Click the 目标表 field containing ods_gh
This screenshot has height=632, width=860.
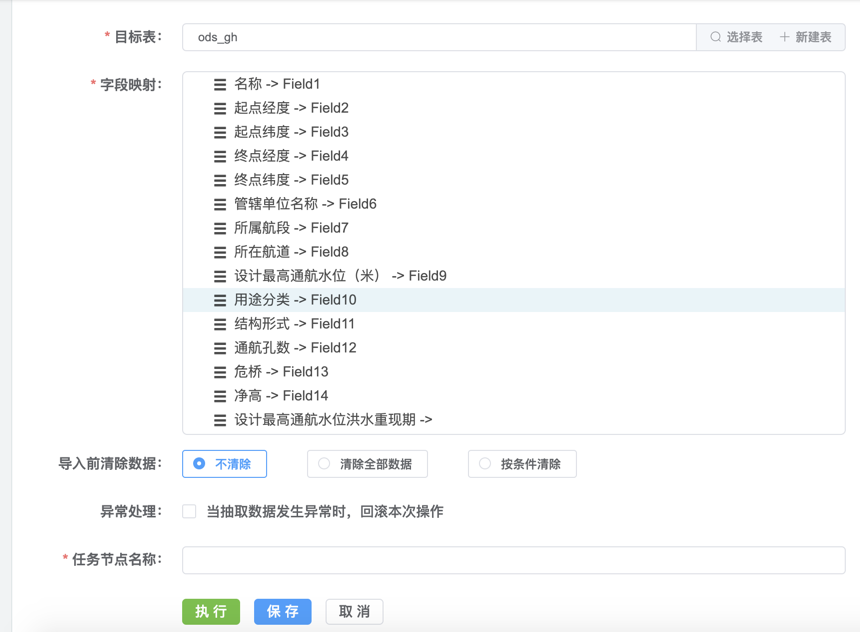[x=438, y=37]
